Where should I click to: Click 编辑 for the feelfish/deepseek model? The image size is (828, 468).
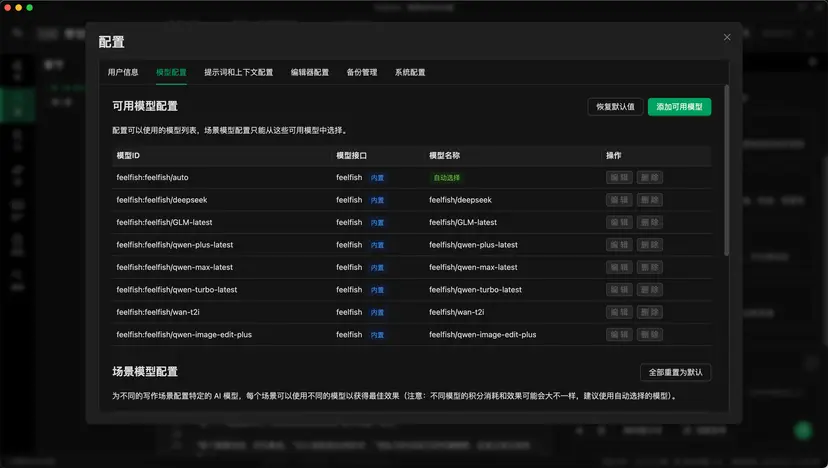pos(619,200)
